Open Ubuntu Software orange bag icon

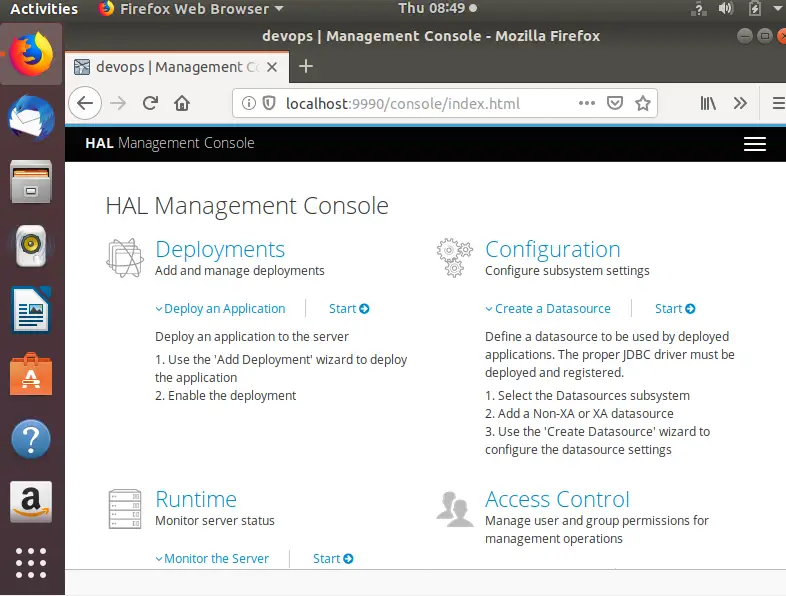(x=31, y=374)
